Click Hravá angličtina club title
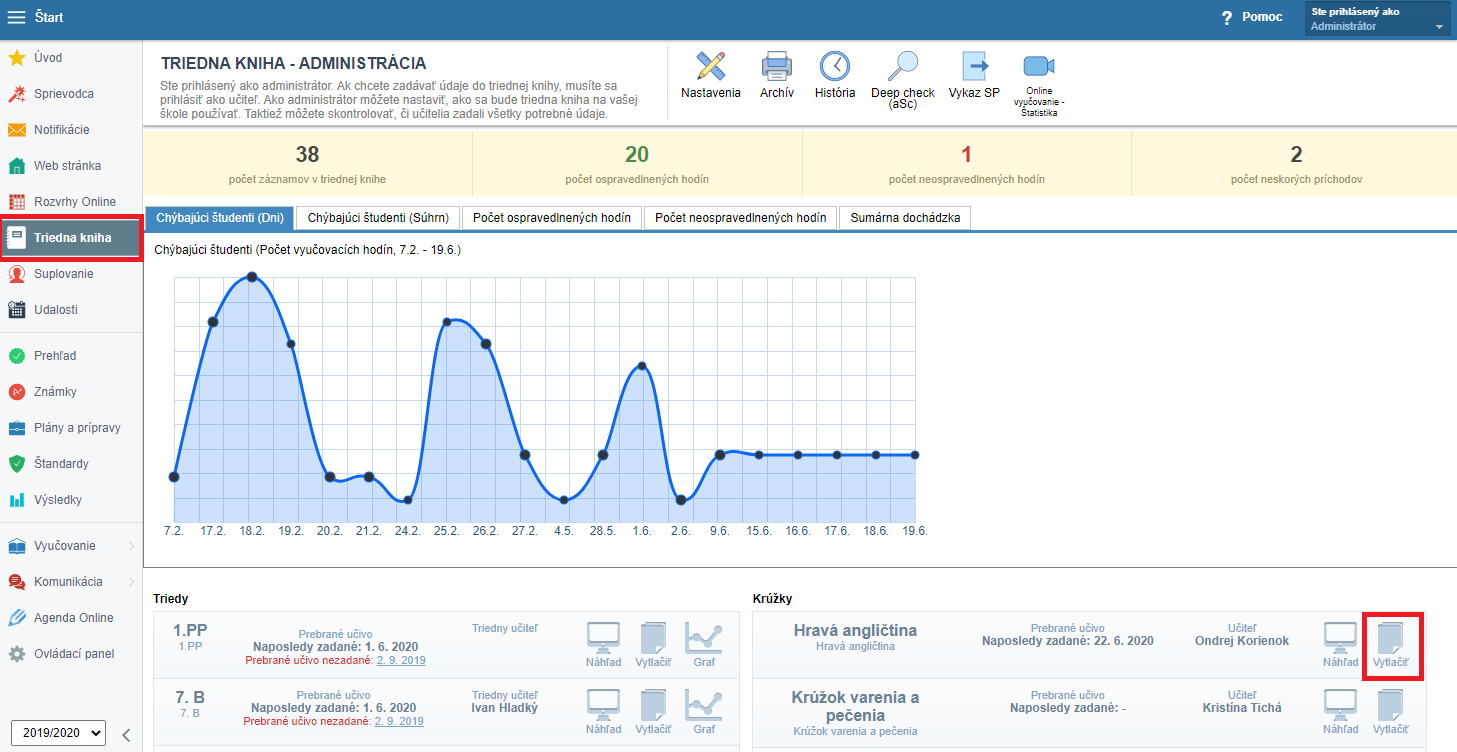1457x752 pixels. click(855, 631)
